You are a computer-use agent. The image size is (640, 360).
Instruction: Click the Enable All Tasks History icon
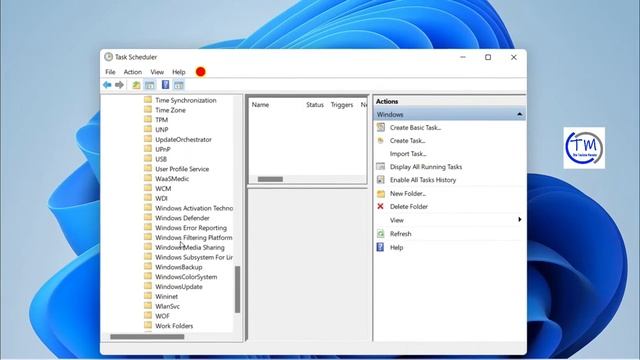380,180
